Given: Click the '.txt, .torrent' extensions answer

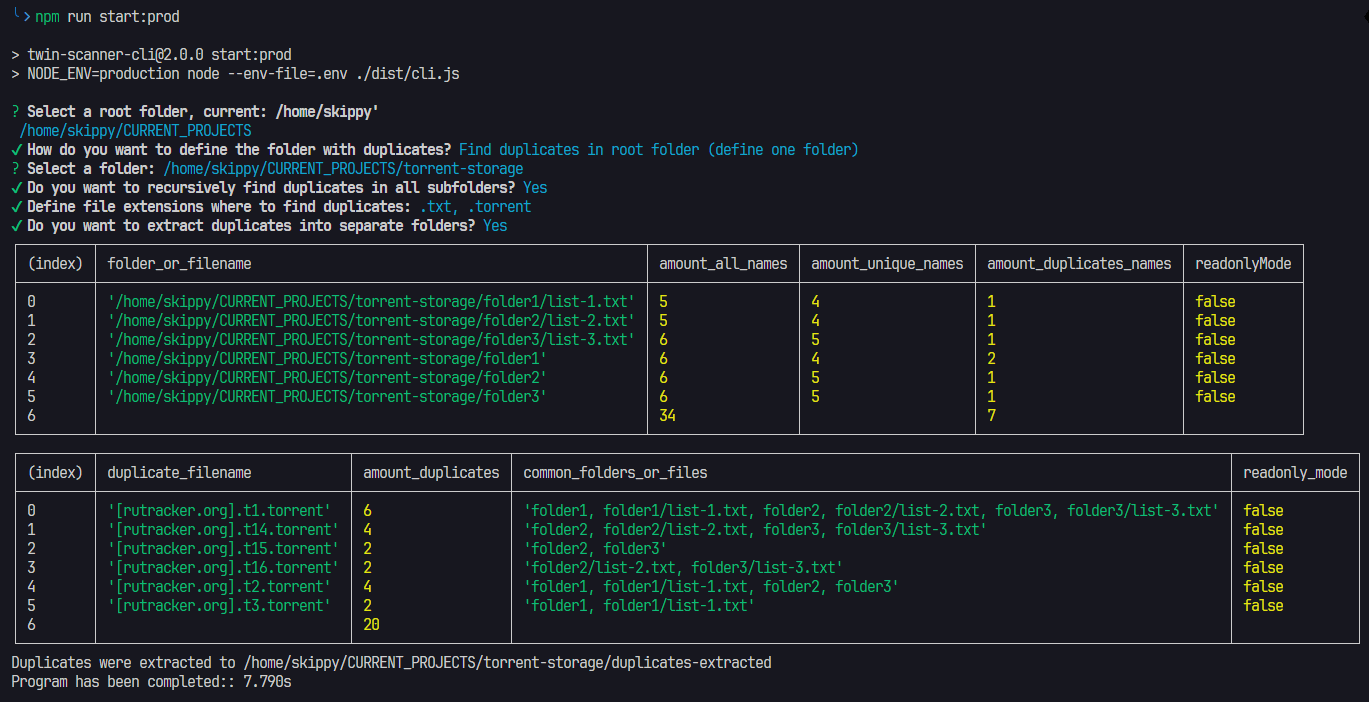Looking at the screenshot, I should tap(475, 207).
